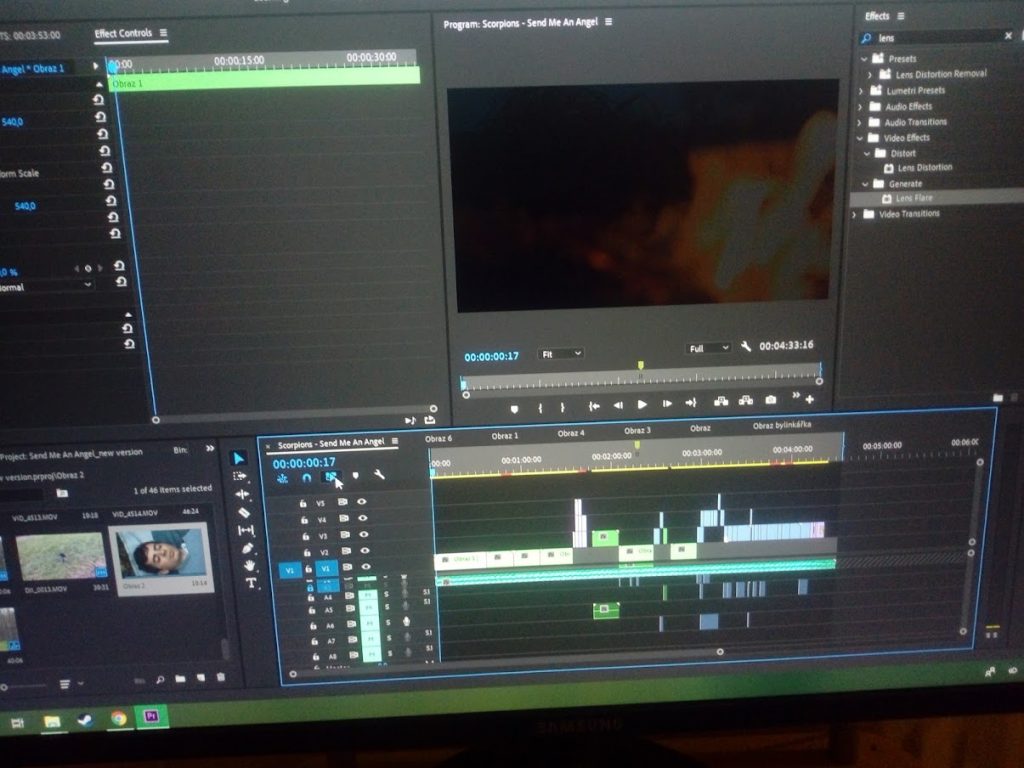Select the Type tool
This screenshot has height=768, width=1024.
click(x=250, y=583)
